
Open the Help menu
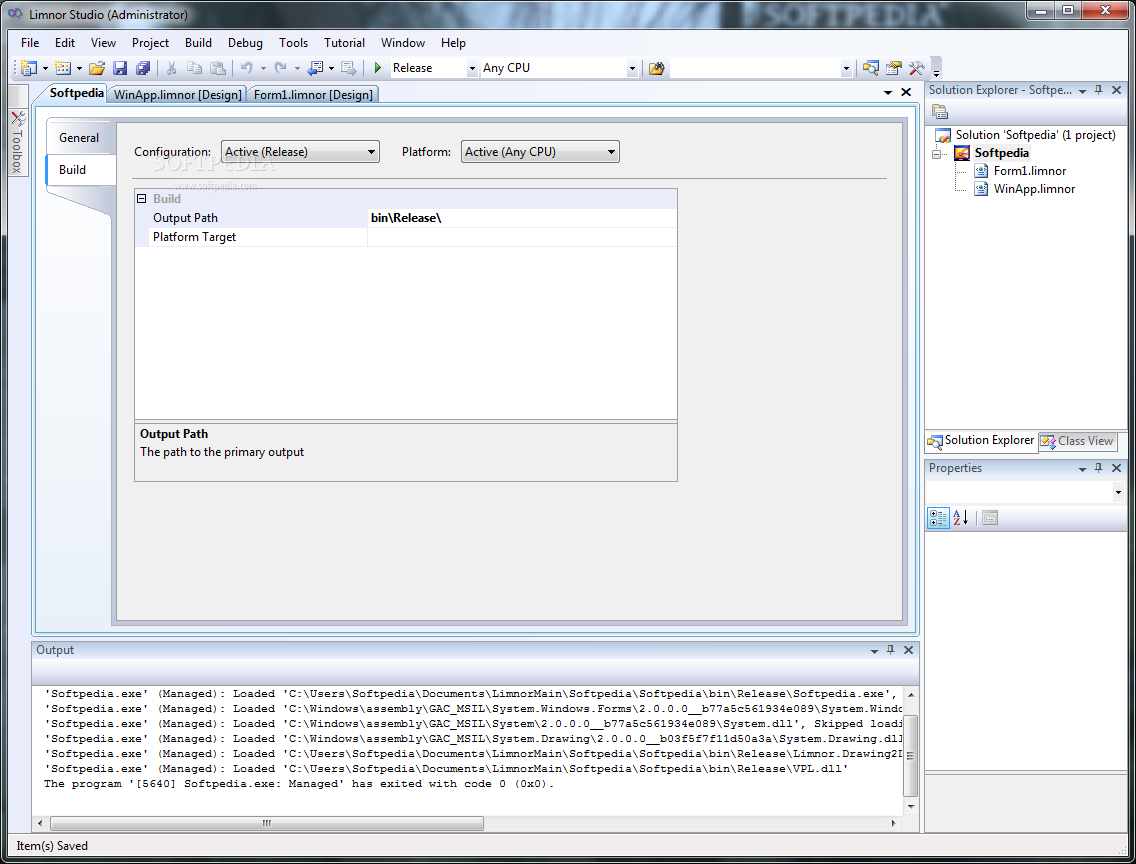click(x=453, y=43)
